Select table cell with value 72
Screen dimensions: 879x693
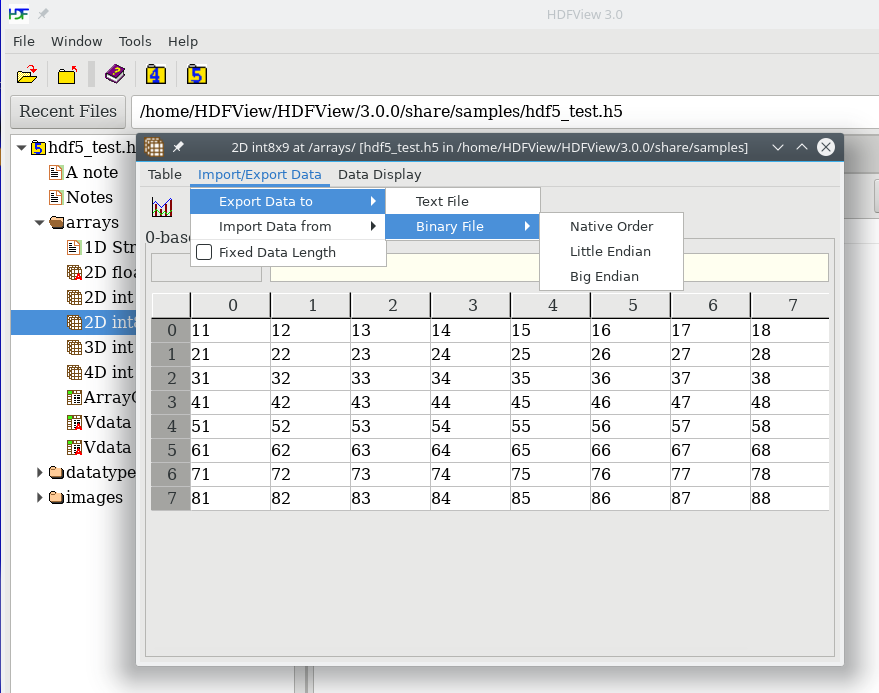310,474
